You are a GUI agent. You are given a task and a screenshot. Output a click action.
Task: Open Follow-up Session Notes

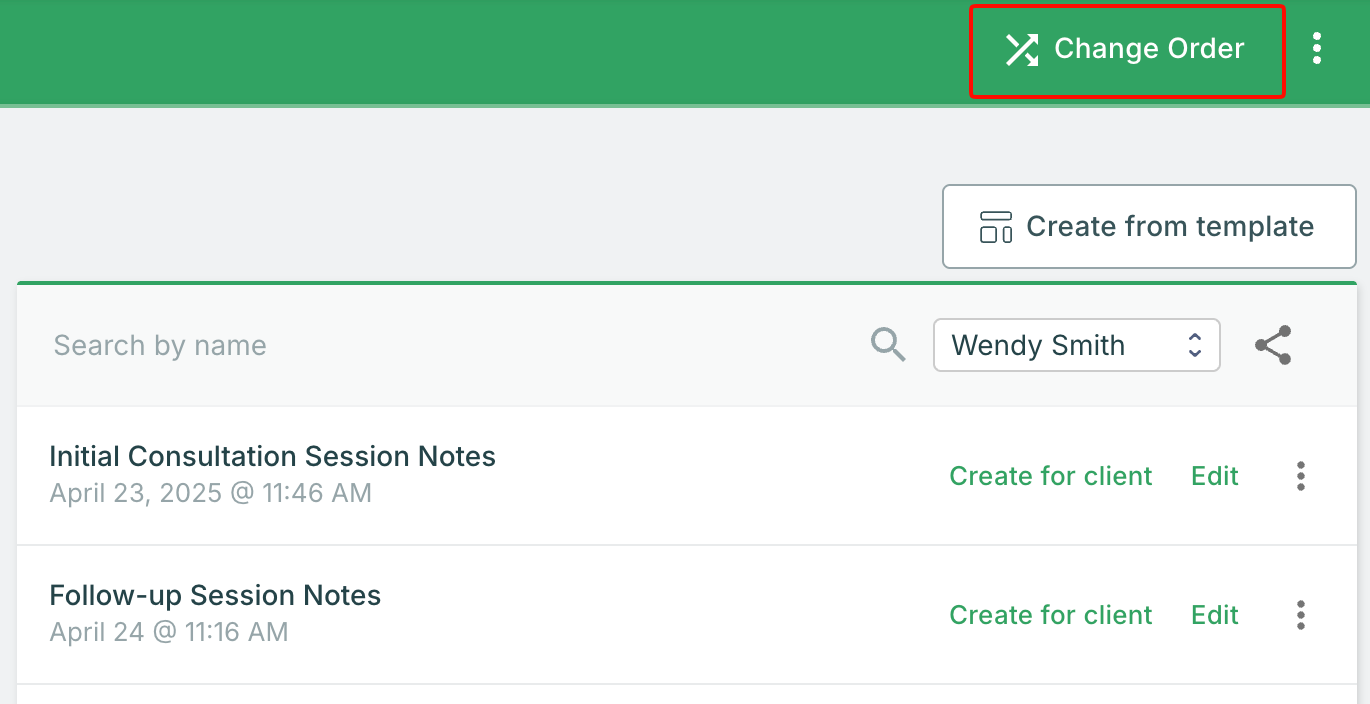coord(215,596)
